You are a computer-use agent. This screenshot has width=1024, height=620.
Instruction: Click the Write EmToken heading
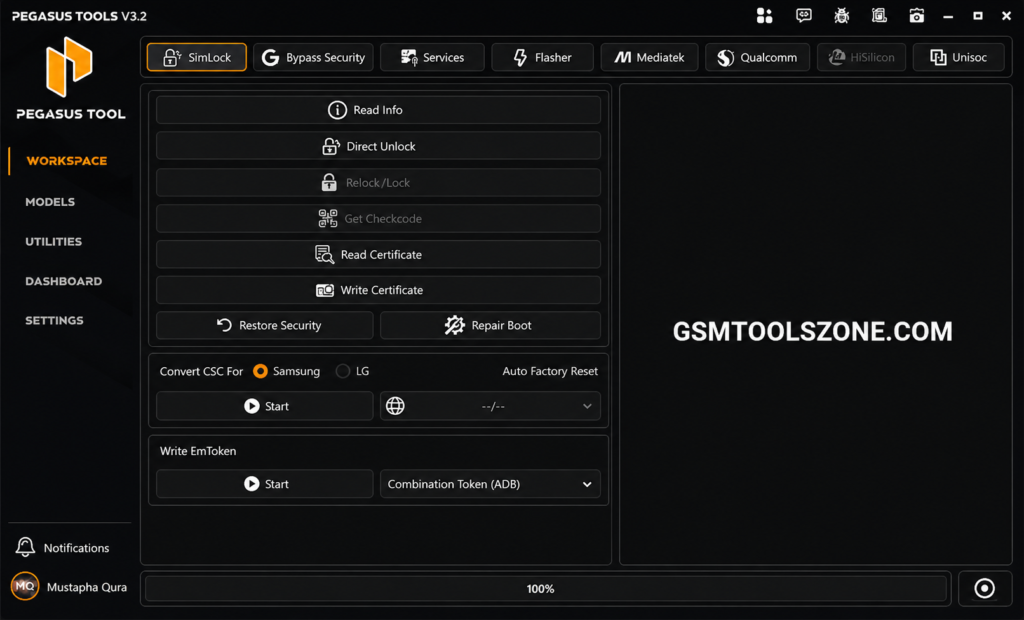click(x=198, y=451)
